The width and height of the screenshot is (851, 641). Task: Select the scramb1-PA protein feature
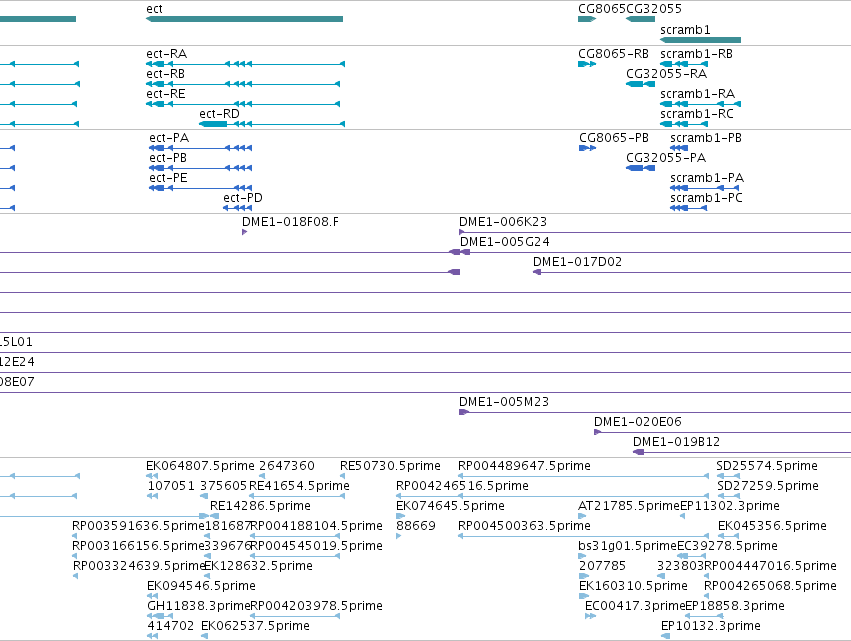tap(704, 188)
